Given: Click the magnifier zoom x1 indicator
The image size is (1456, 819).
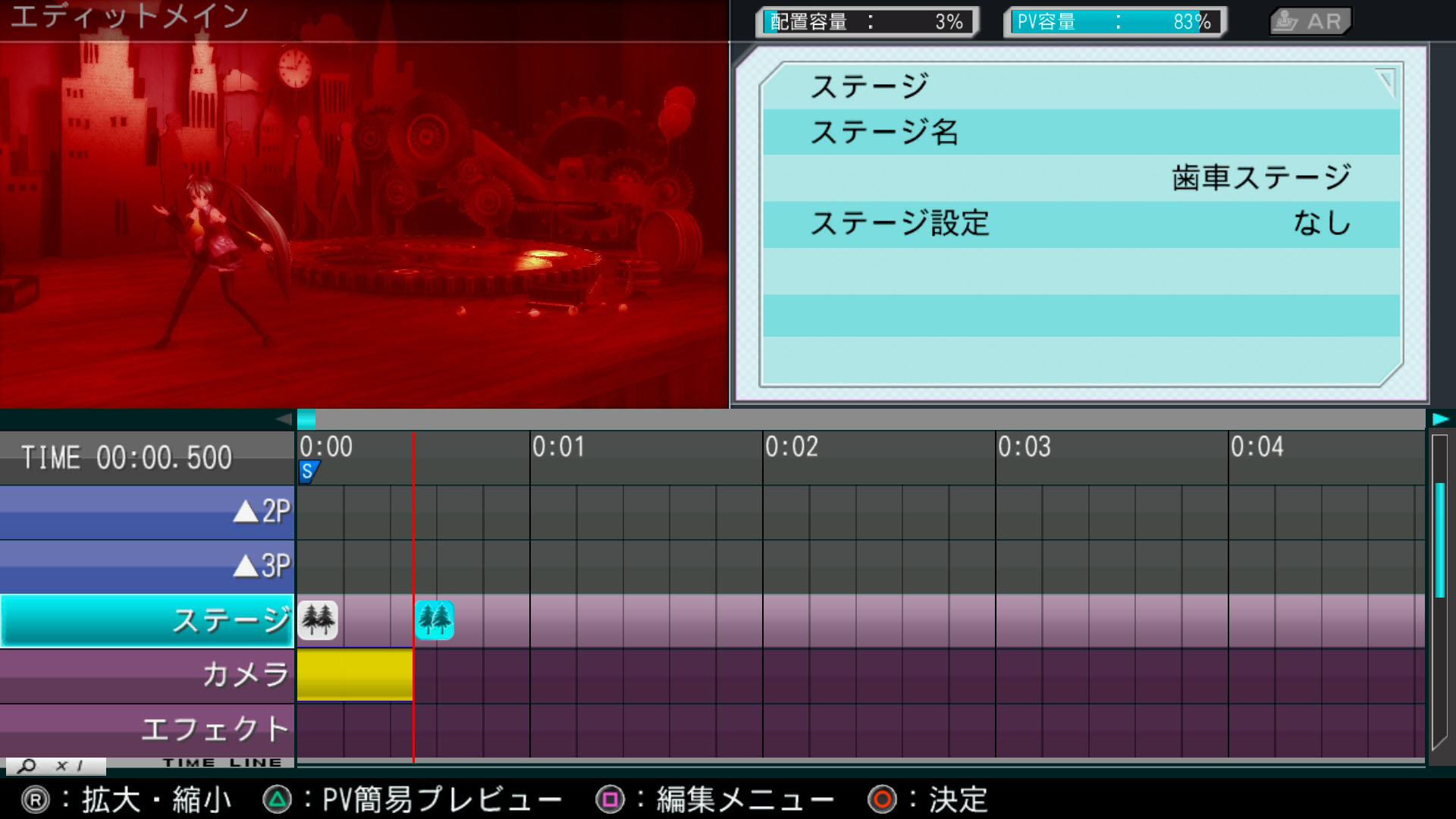Looking at the screenshot, I should 55,765.
